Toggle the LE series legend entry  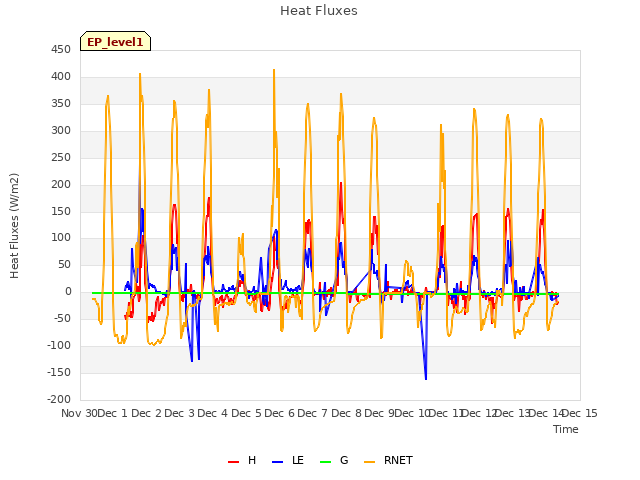[x=288, y=460]
